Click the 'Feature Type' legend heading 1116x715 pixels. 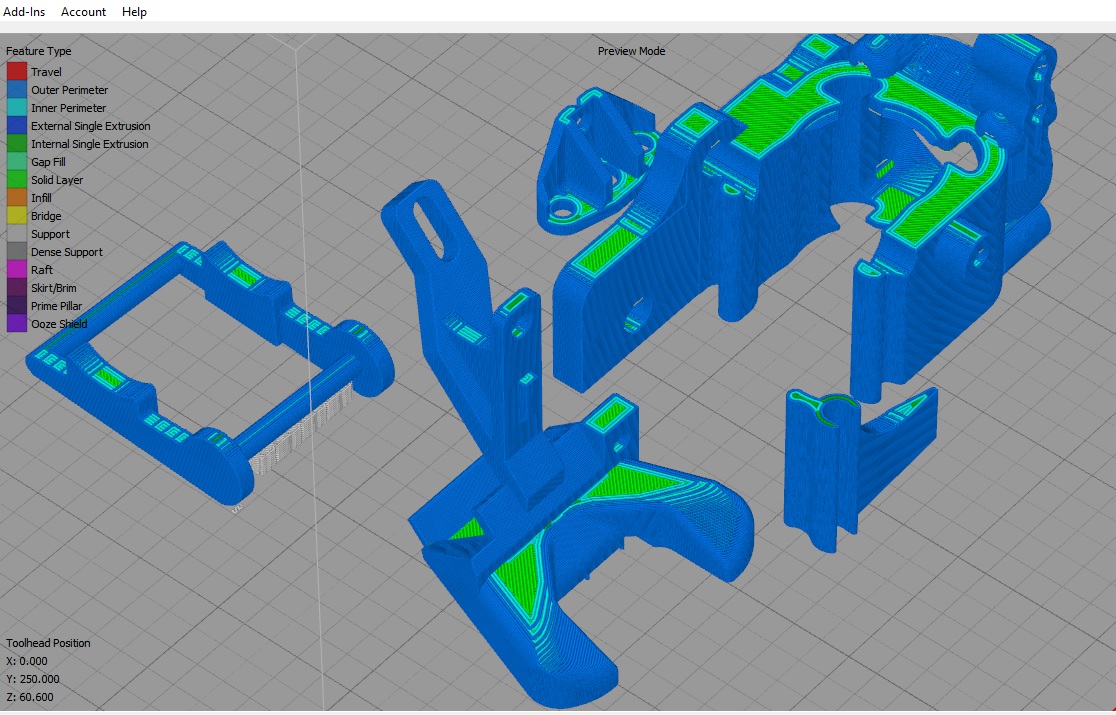38,51
